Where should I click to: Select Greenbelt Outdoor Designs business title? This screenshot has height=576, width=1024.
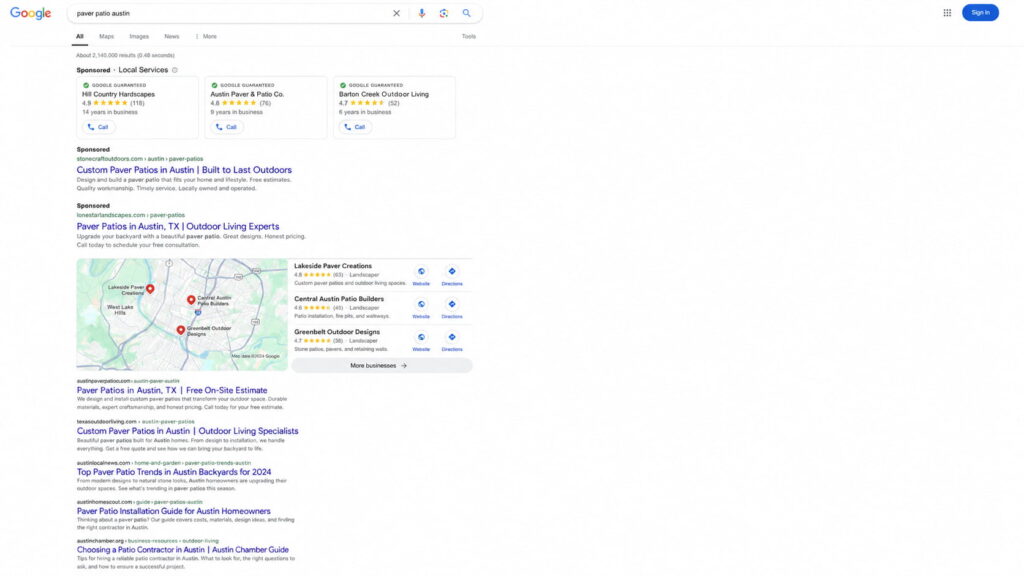coord(337,332)
